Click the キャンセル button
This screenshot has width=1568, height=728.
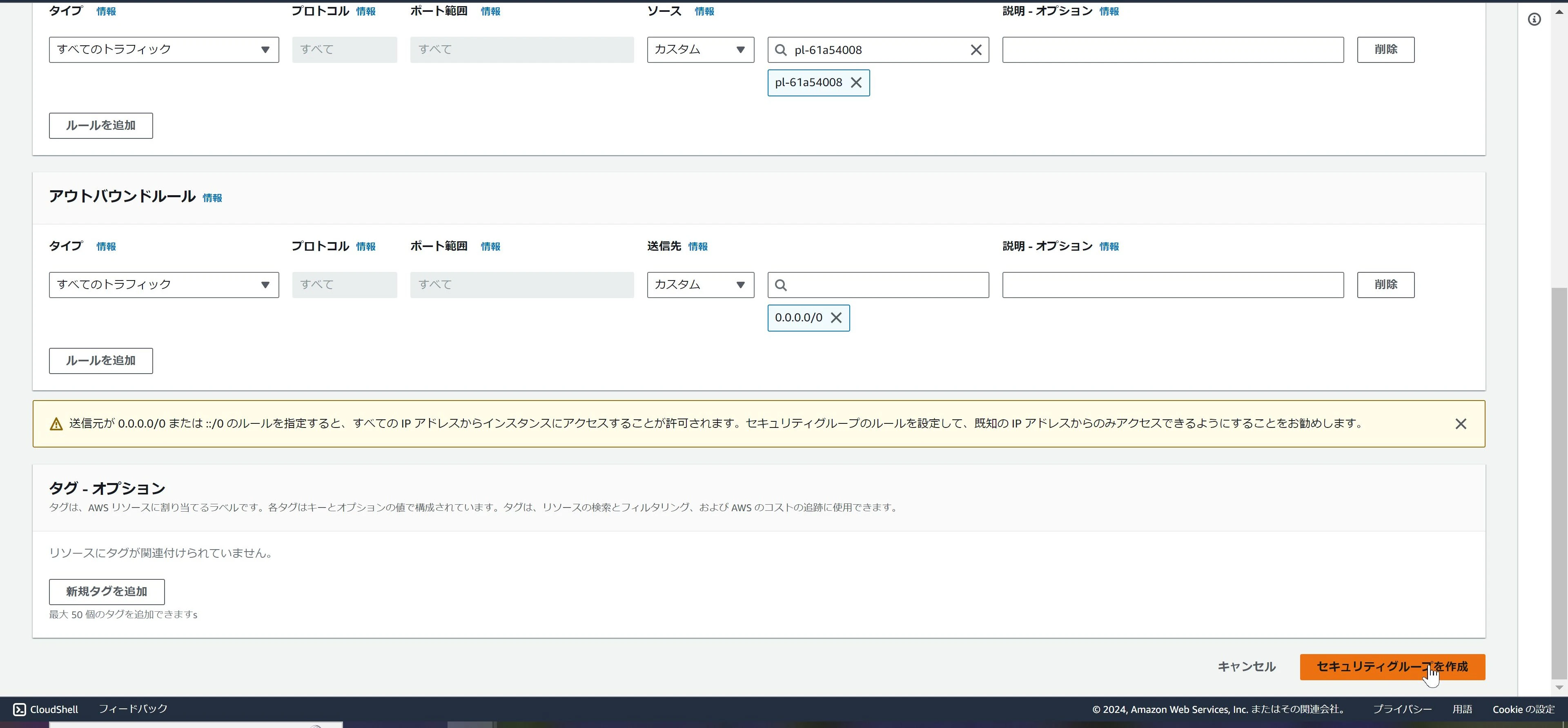tap(1246, 667)
